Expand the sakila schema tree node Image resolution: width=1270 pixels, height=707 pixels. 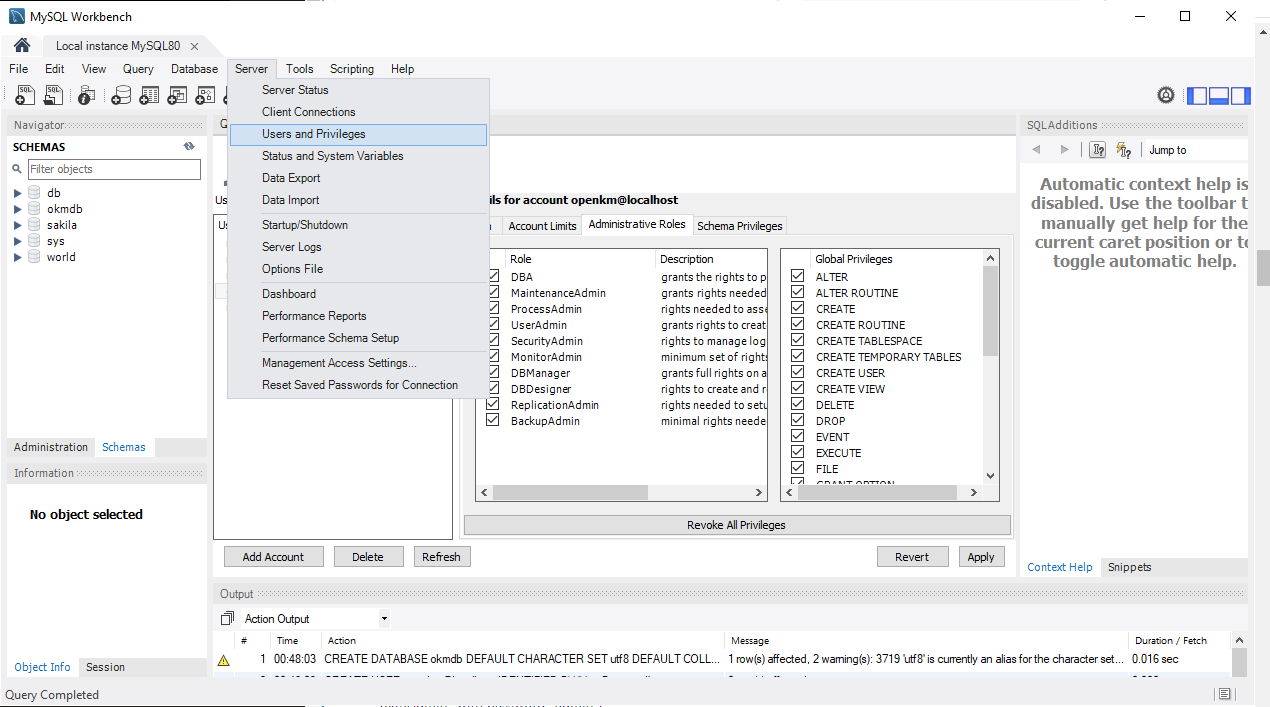click(18, 225)
